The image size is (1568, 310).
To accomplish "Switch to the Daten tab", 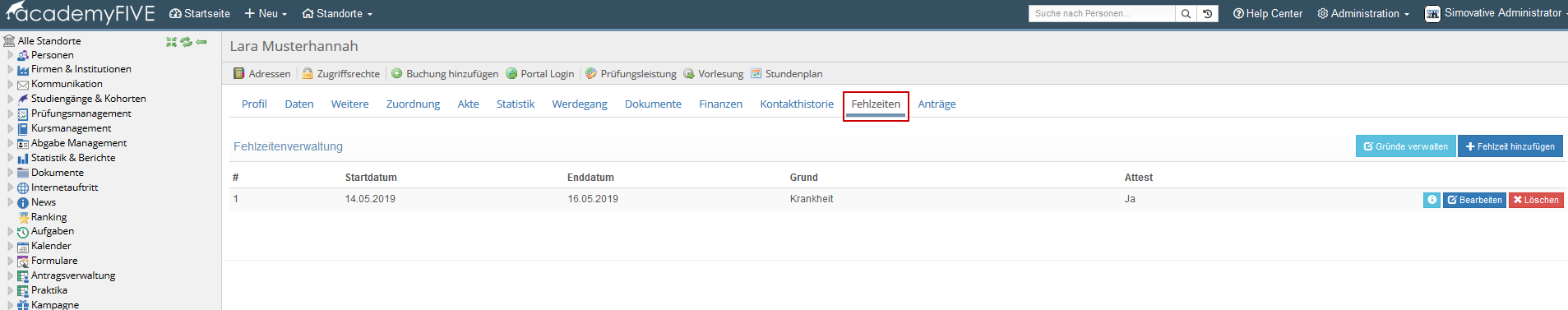I will (x=299, y=104).
